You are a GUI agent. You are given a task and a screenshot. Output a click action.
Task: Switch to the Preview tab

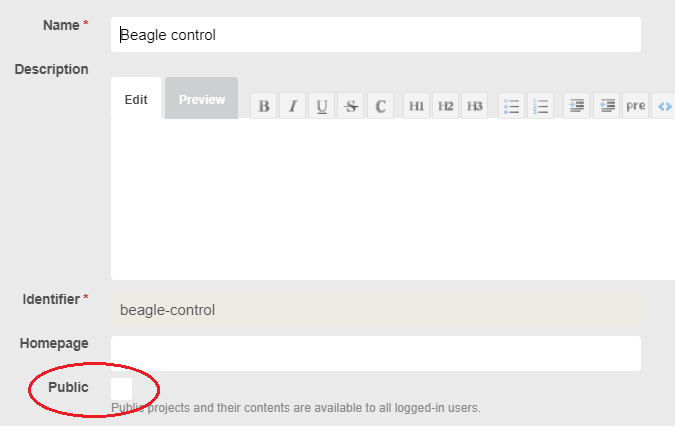[201, 98]
